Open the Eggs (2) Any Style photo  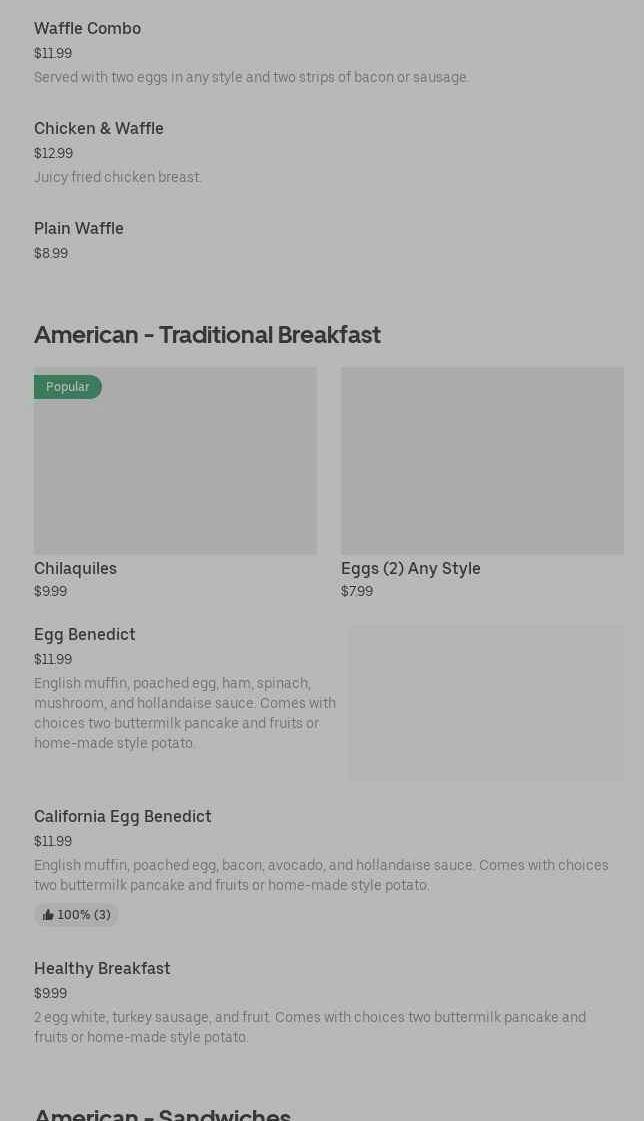tap(482, 461)
